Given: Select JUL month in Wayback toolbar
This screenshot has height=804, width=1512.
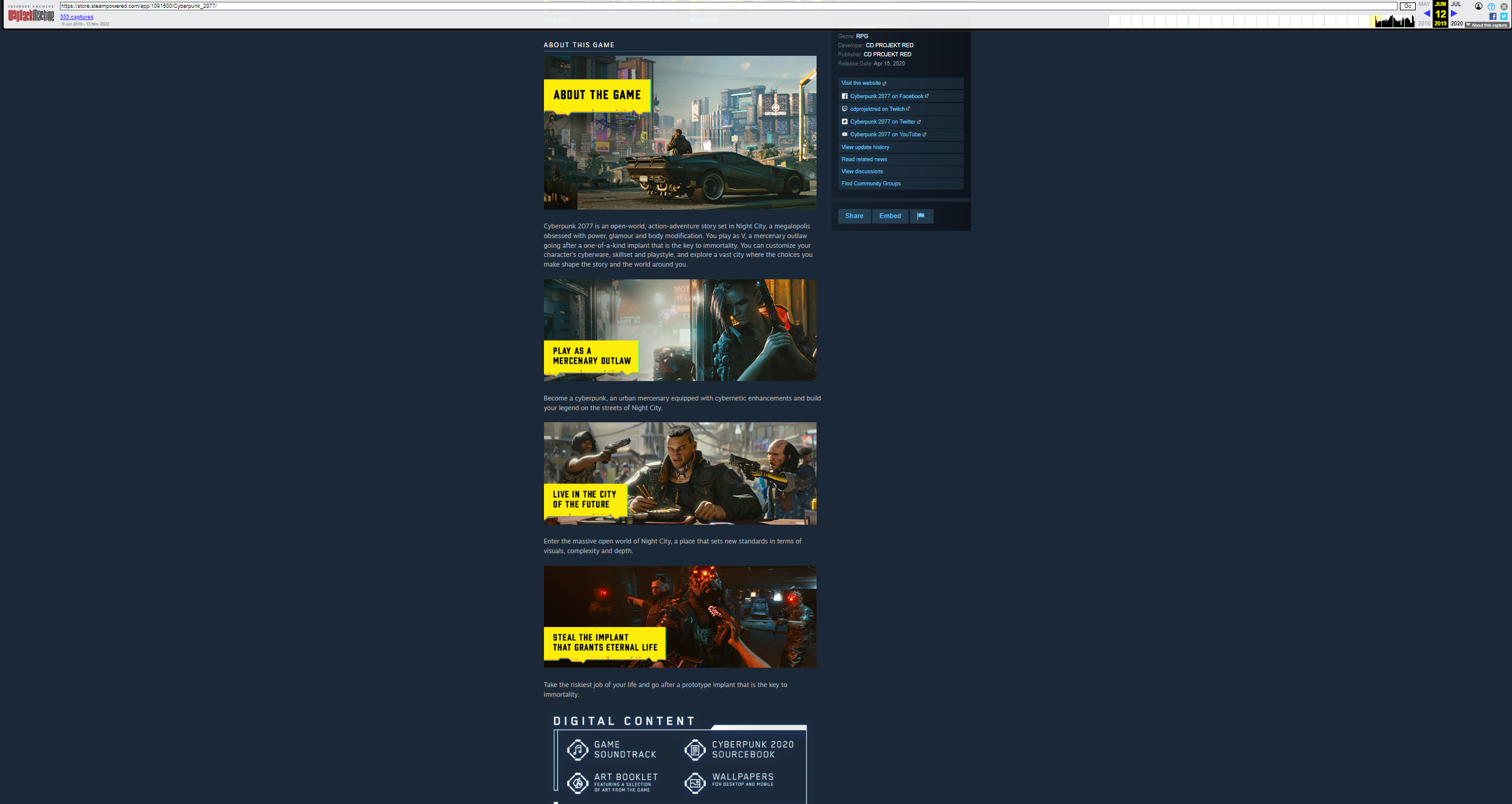Looking at the screenshot, I should (1456, 4).
